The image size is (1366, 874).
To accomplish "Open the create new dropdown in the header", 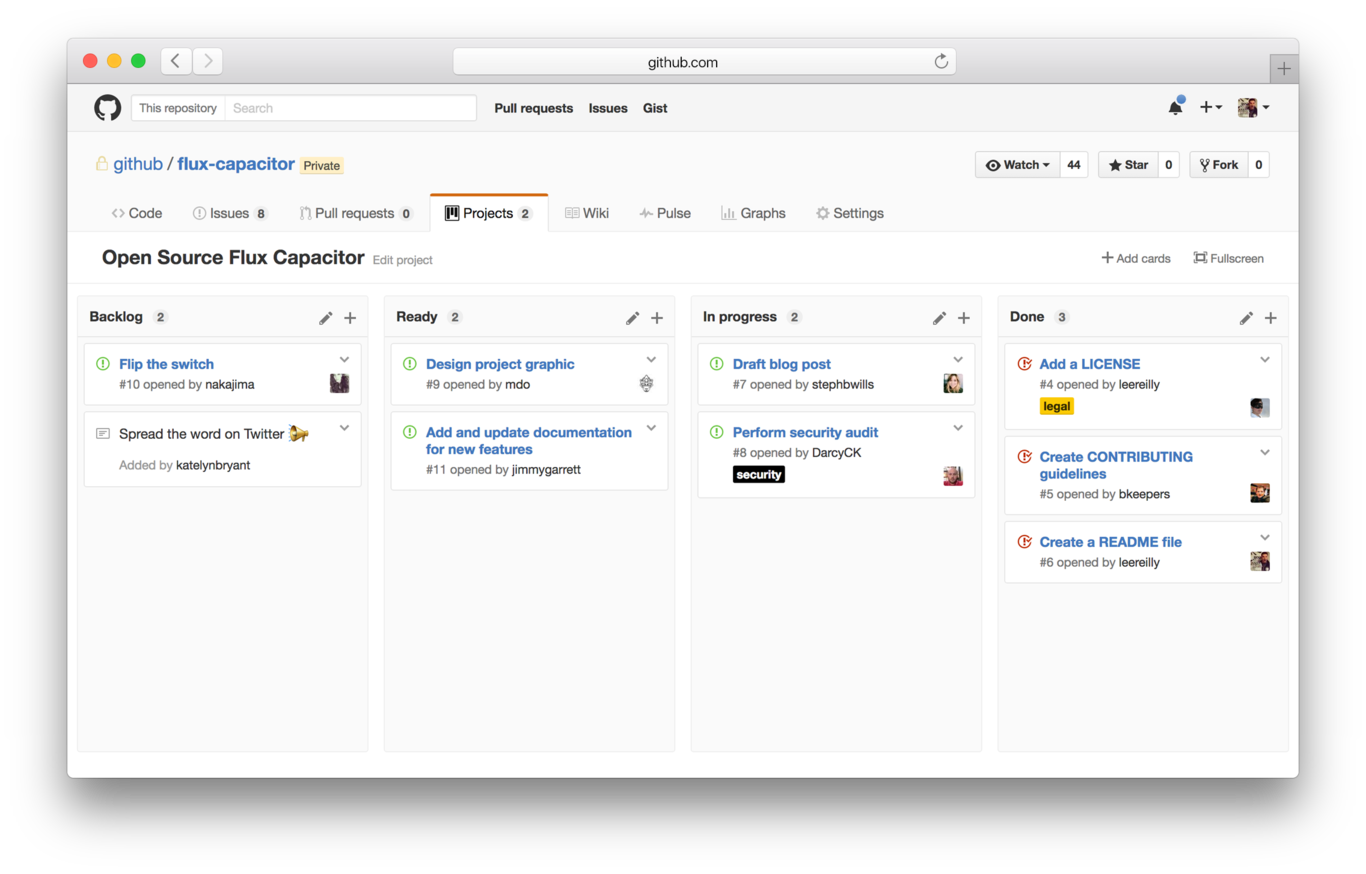I will pyautogui.click(x=1210, y=106).
